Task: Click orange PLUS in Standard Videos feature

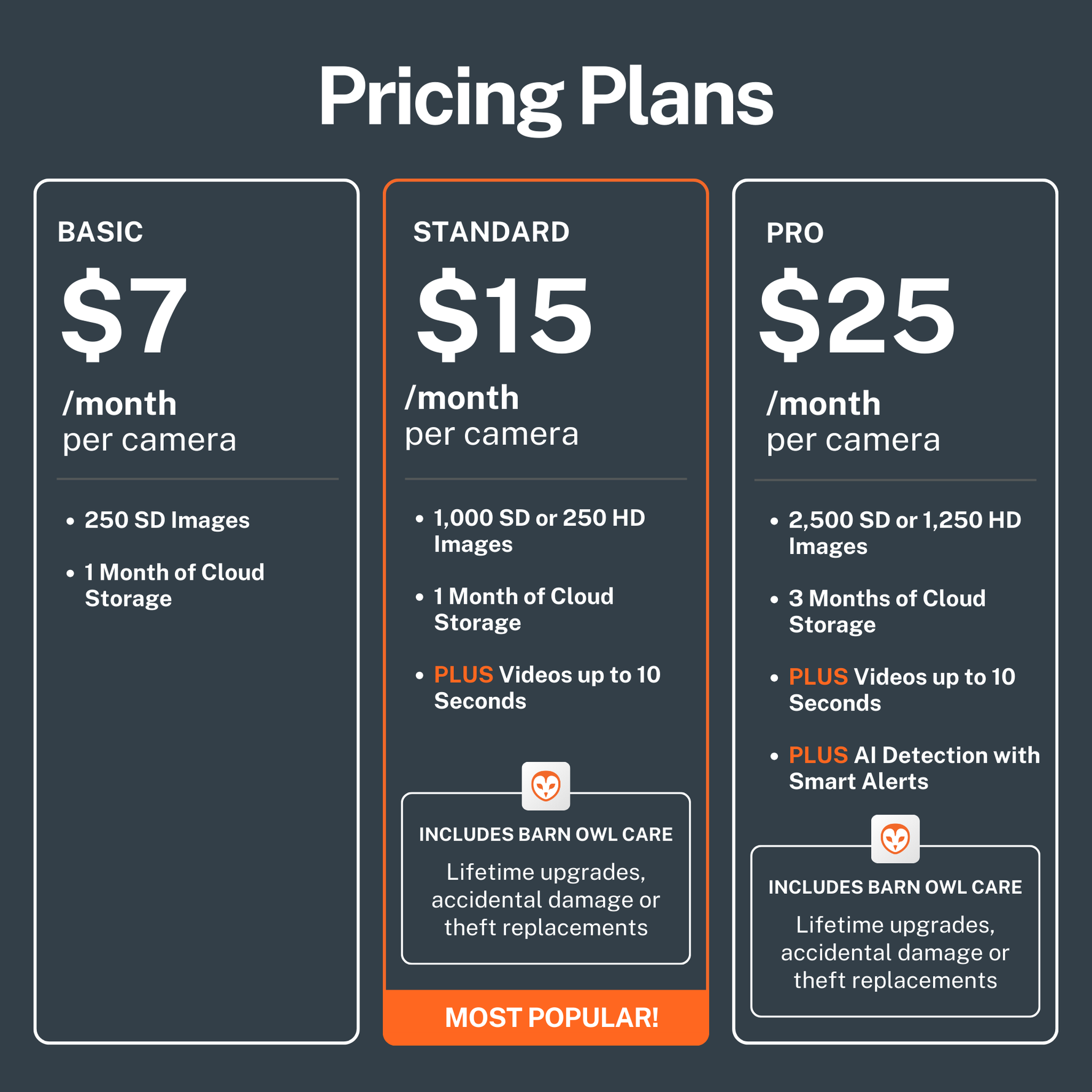Action: (464, 675)
